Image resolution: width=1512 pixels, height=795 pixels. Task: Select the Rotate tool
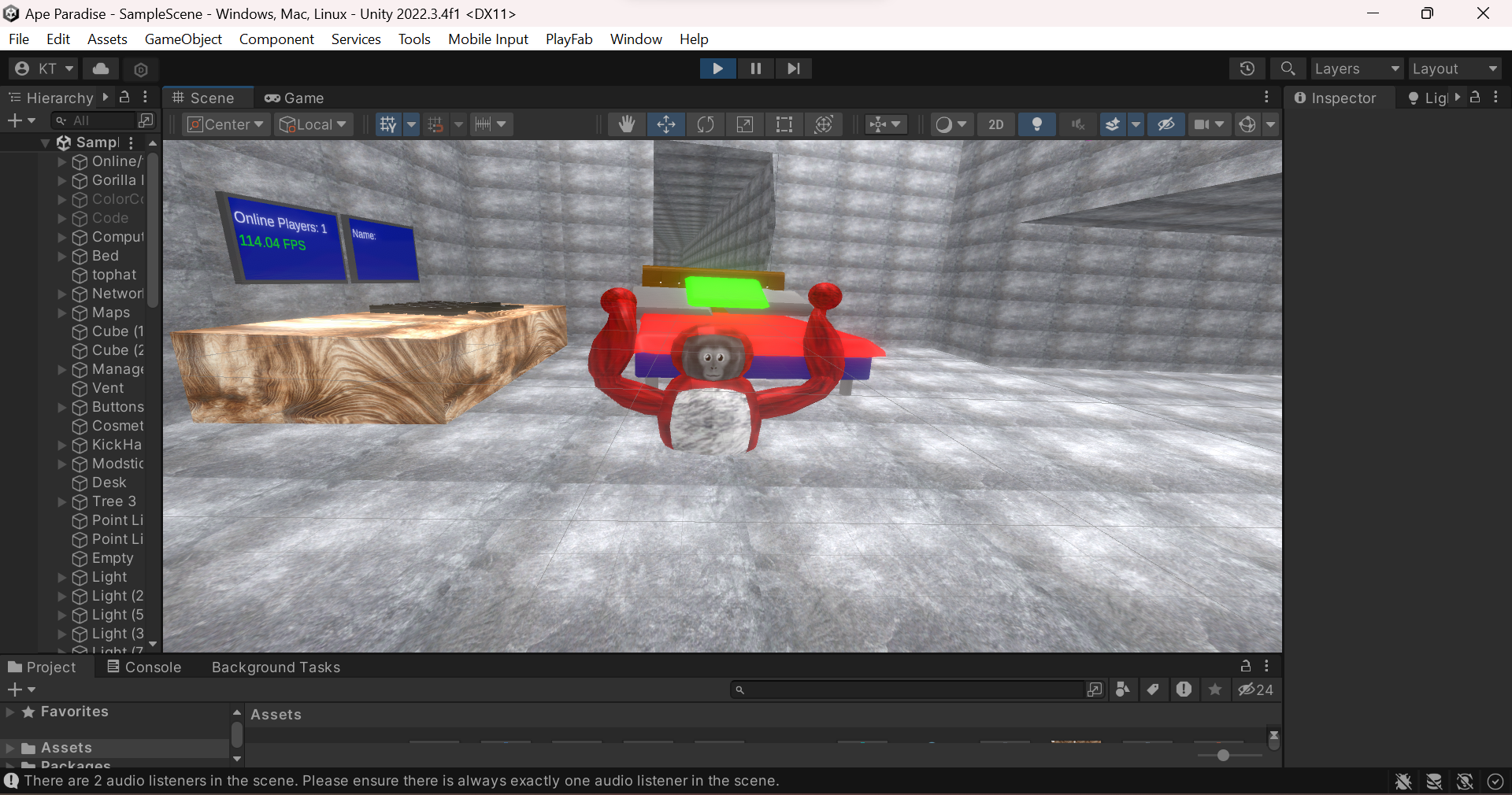click(x=706, y=124)
